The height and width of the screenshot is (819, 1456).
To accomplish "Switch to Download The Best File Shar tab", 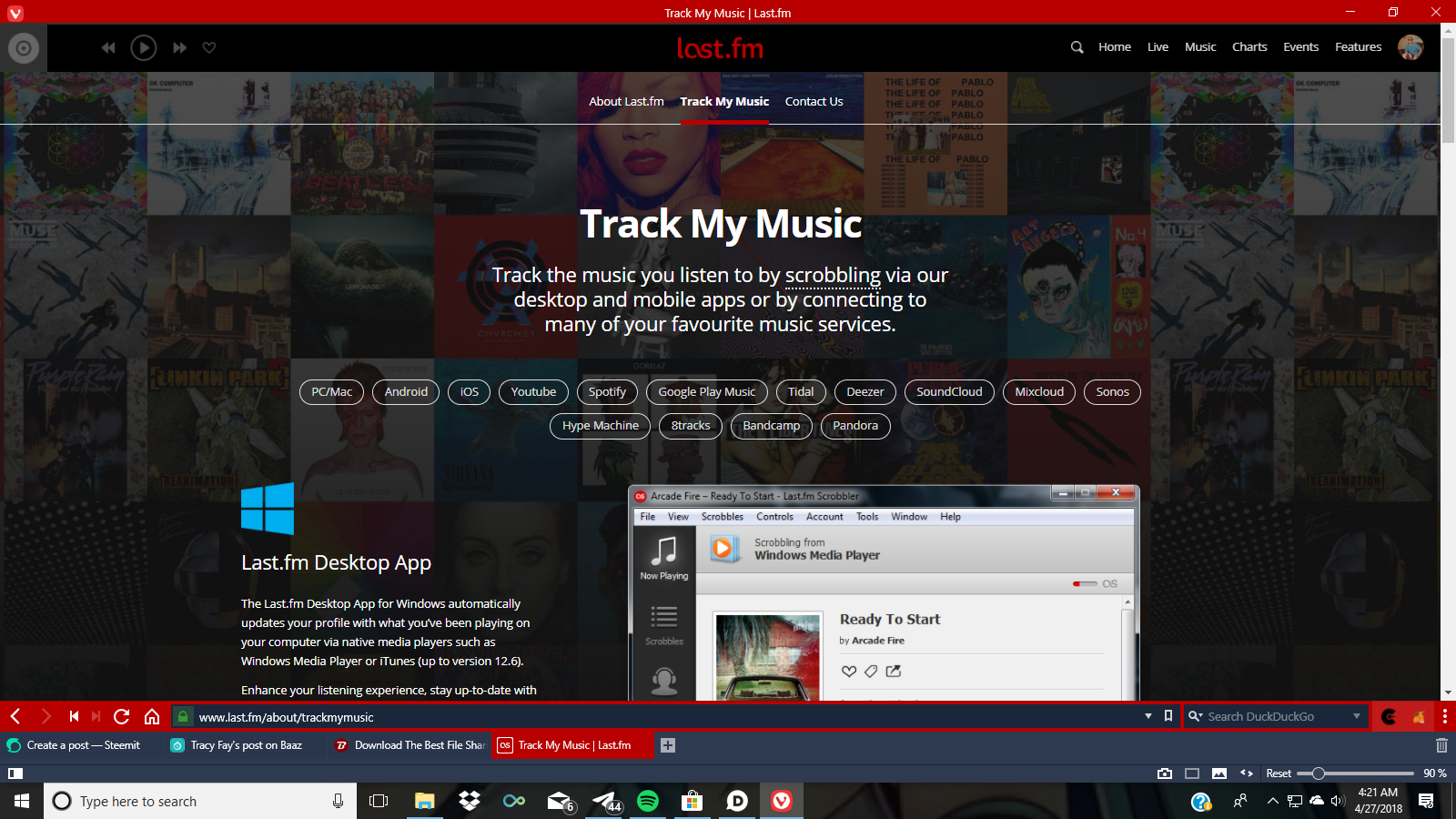I will (x=409, y=745).
